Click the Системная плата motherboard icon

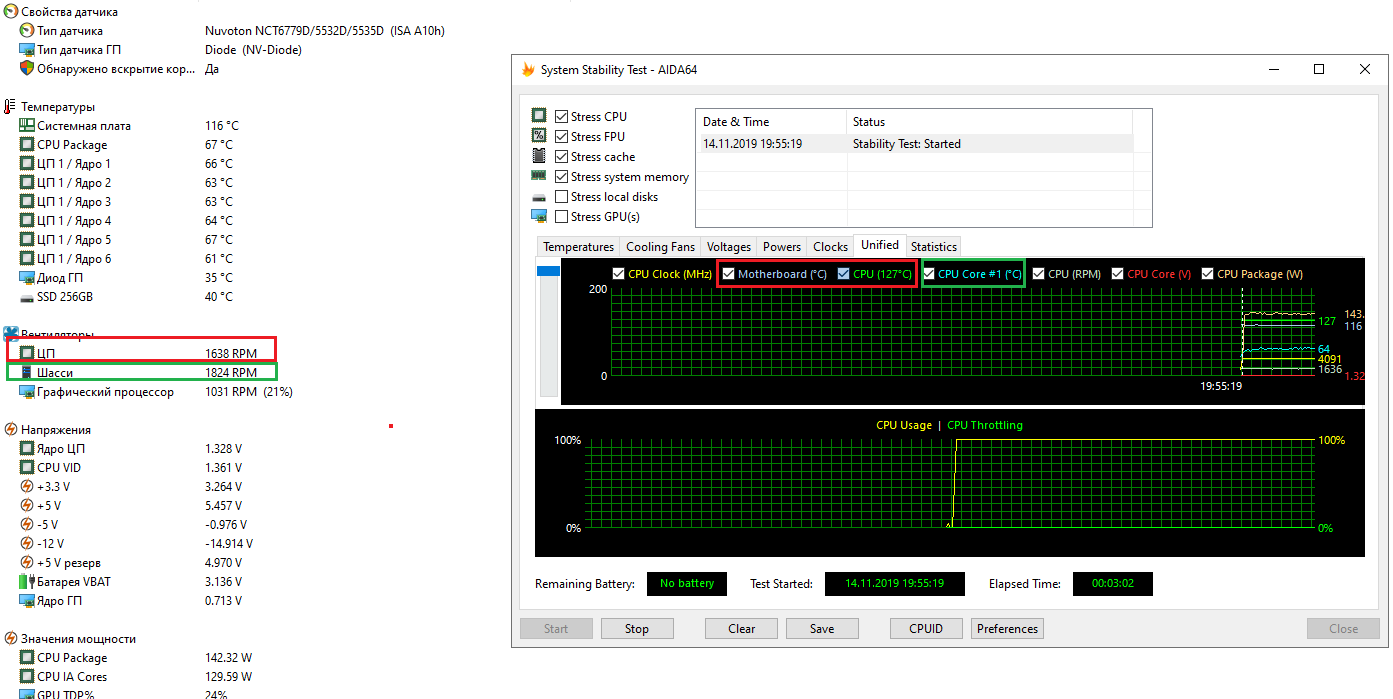pos(27,126)
